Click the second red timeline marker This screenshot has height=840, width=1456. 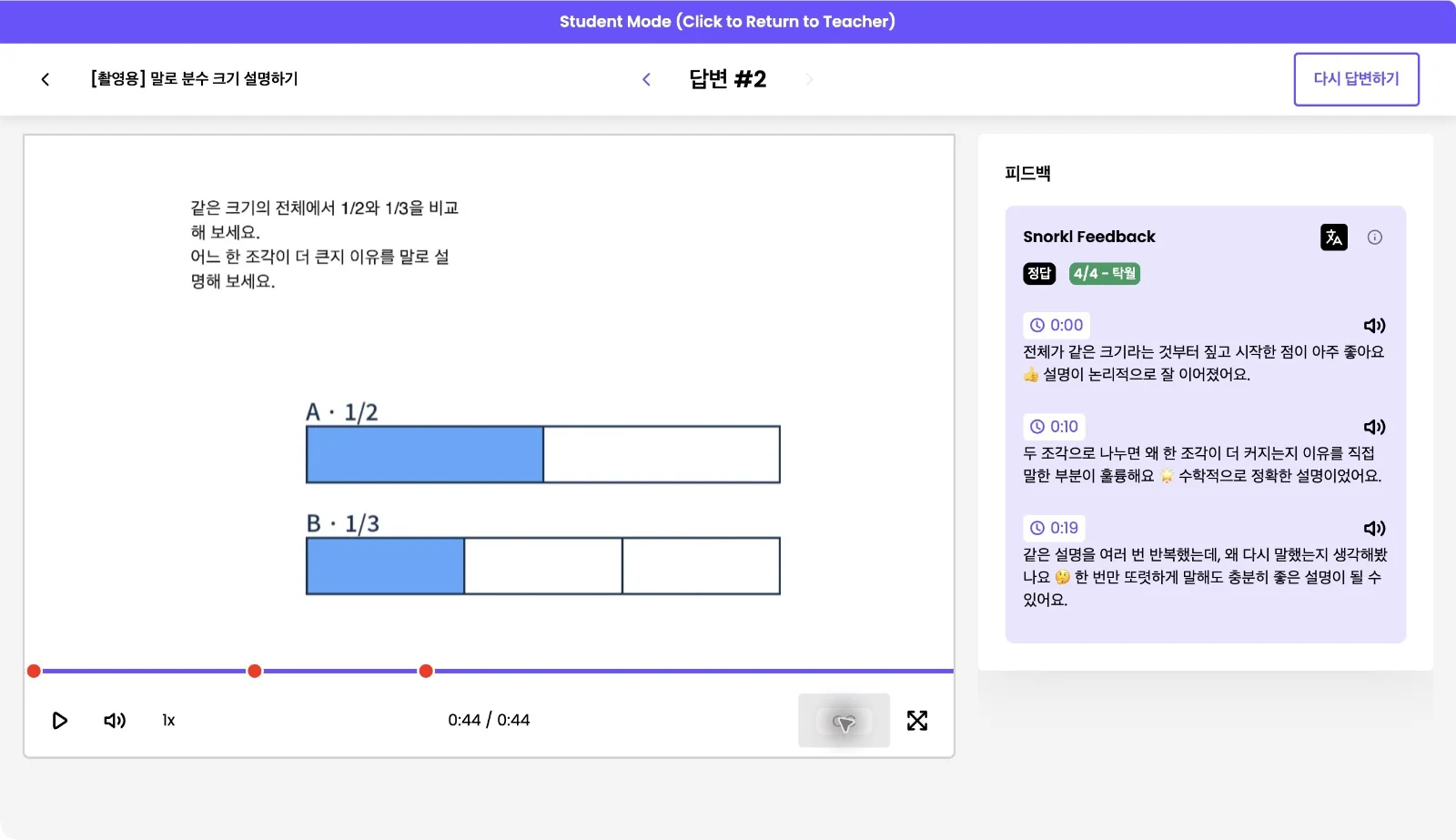tap(255, 671)
